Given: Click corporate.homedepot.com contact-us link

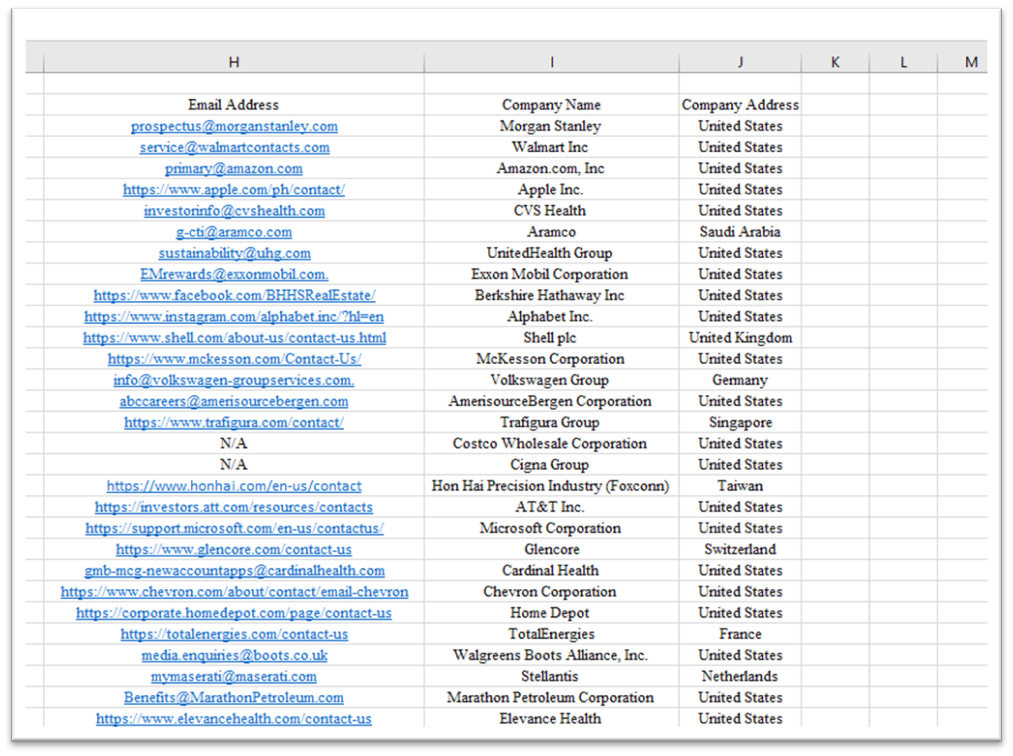Looking at the screenshot, I should tap(234, 613).
